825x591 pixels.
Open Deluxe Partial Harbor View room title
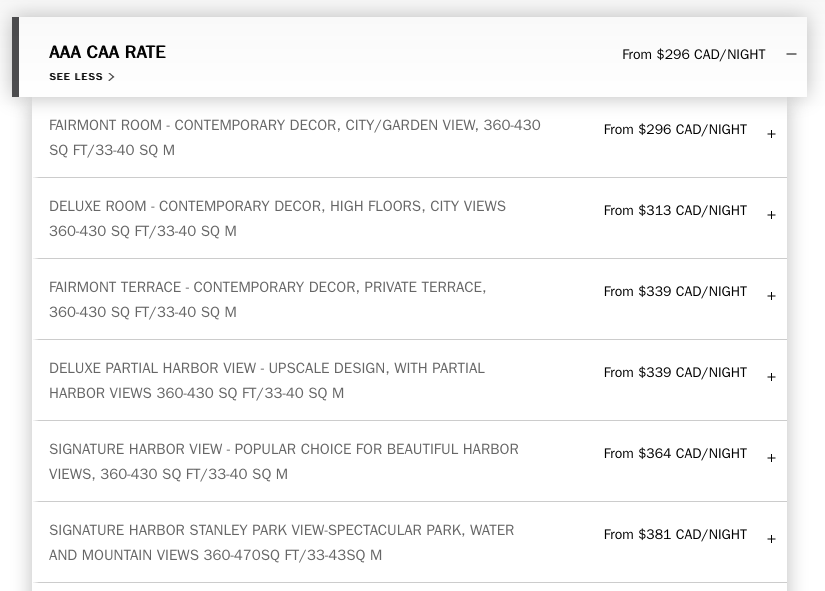266,381
